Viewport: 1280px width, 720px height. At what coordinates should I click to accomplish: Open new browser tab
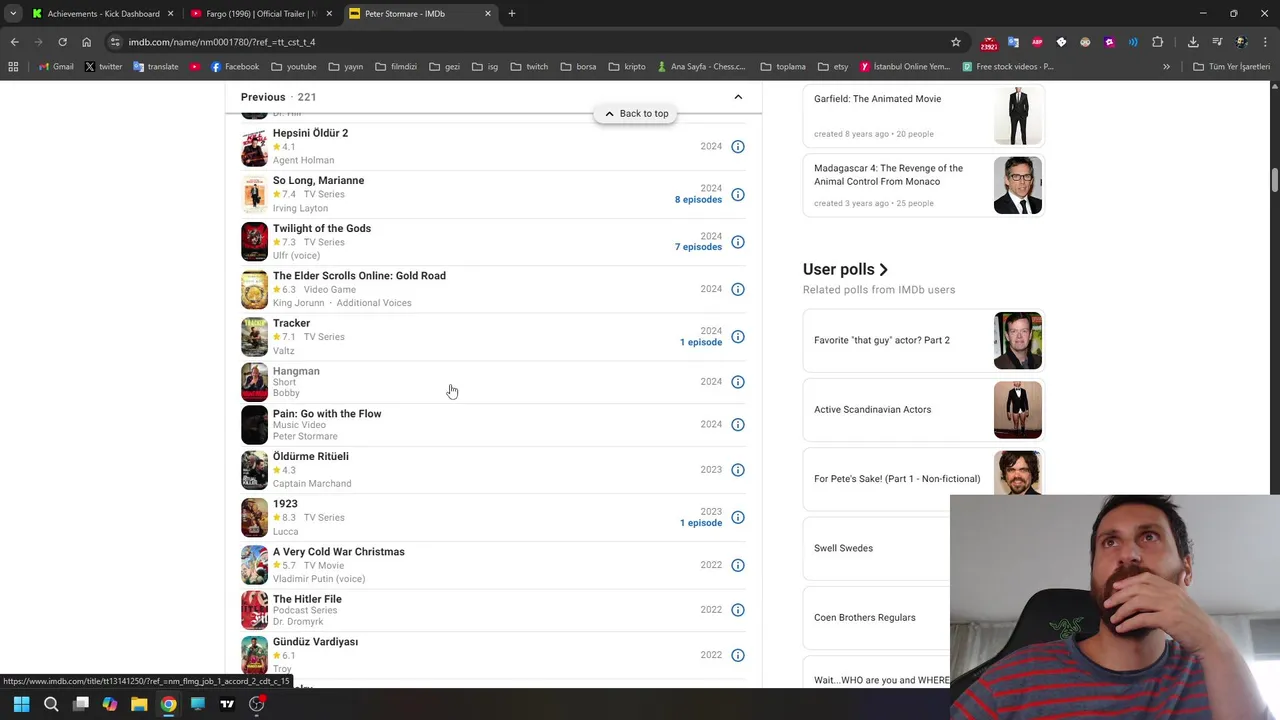point(512,14)
